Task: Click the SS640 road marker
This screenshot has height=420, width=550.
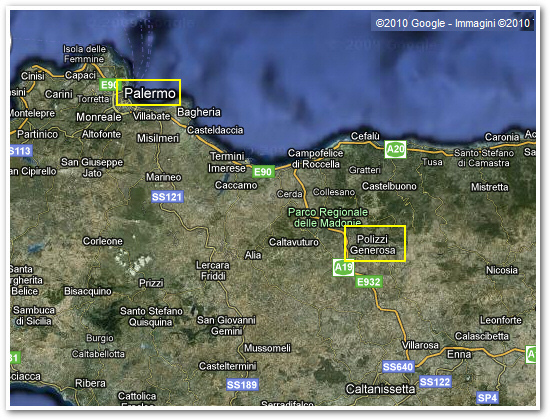Action: (398, 367)
